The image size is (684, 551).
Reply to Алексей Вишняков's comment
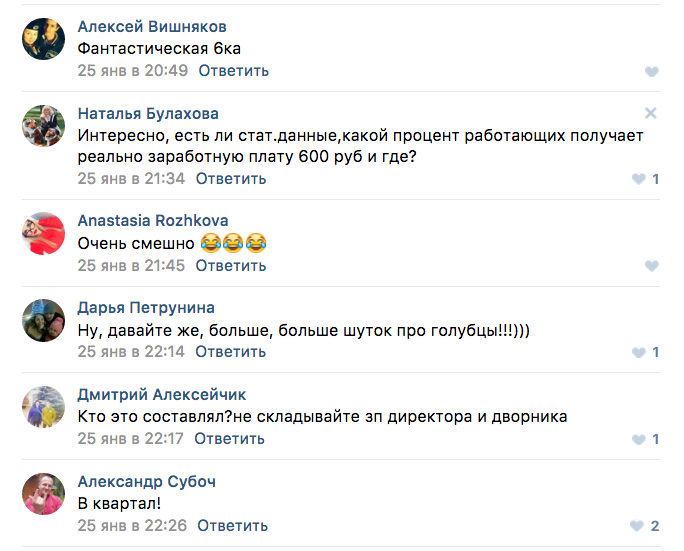[x=233, y=71]
